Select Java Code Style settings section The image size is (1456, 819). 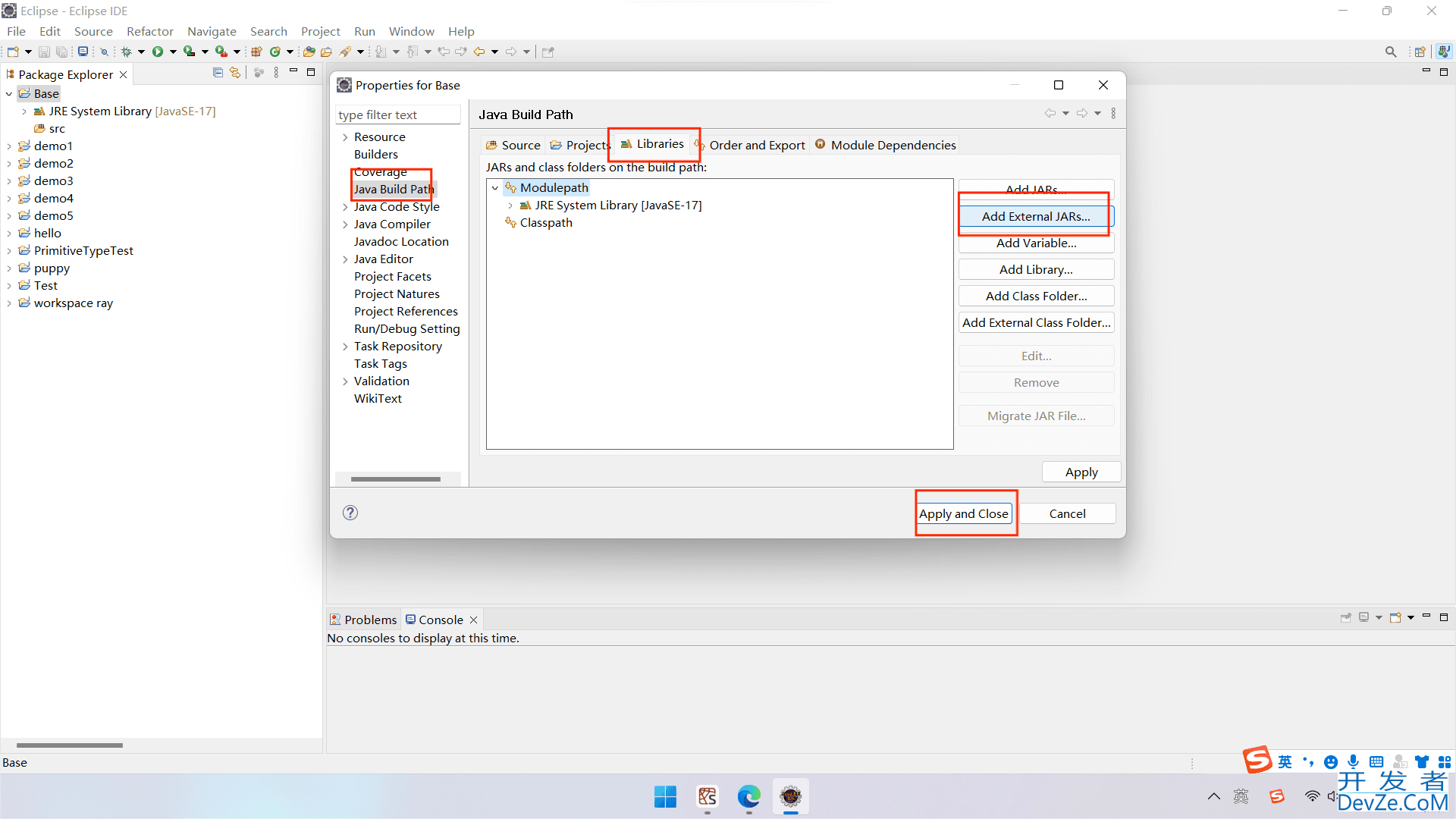[x=397, y=206]
